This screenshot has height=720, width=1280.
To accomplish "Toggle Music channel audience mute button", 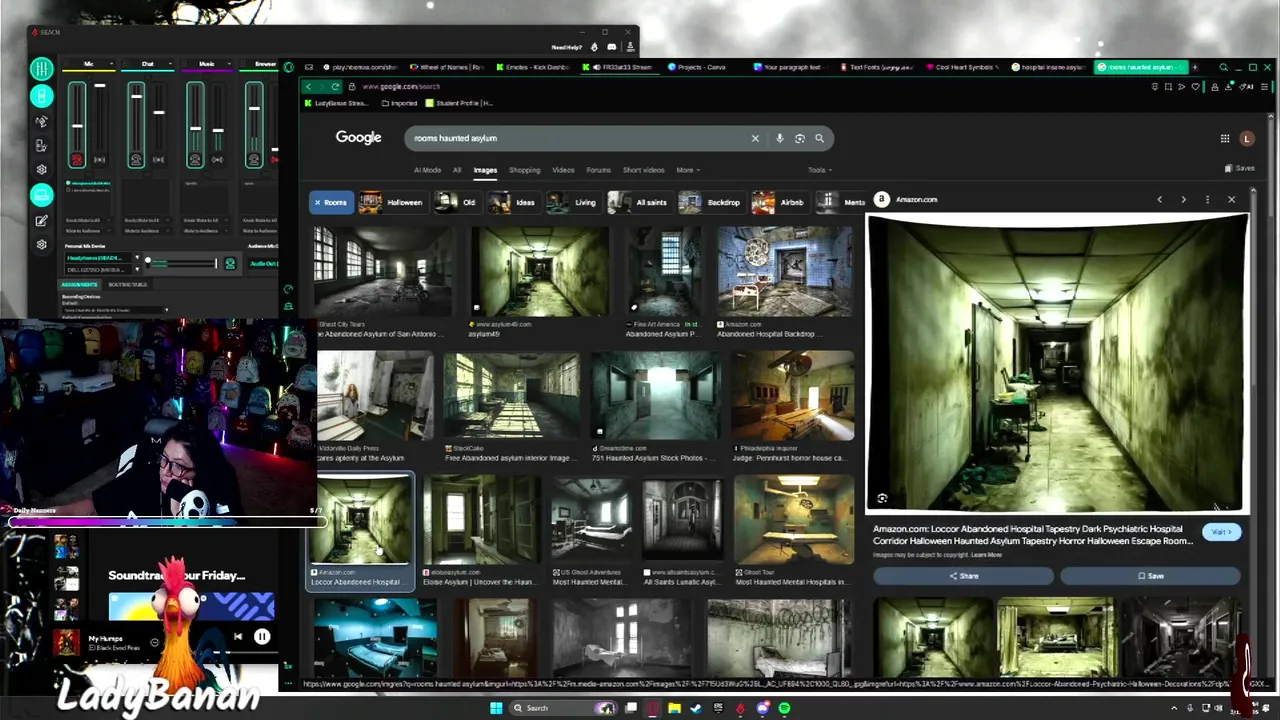I will tap(217, 160).
